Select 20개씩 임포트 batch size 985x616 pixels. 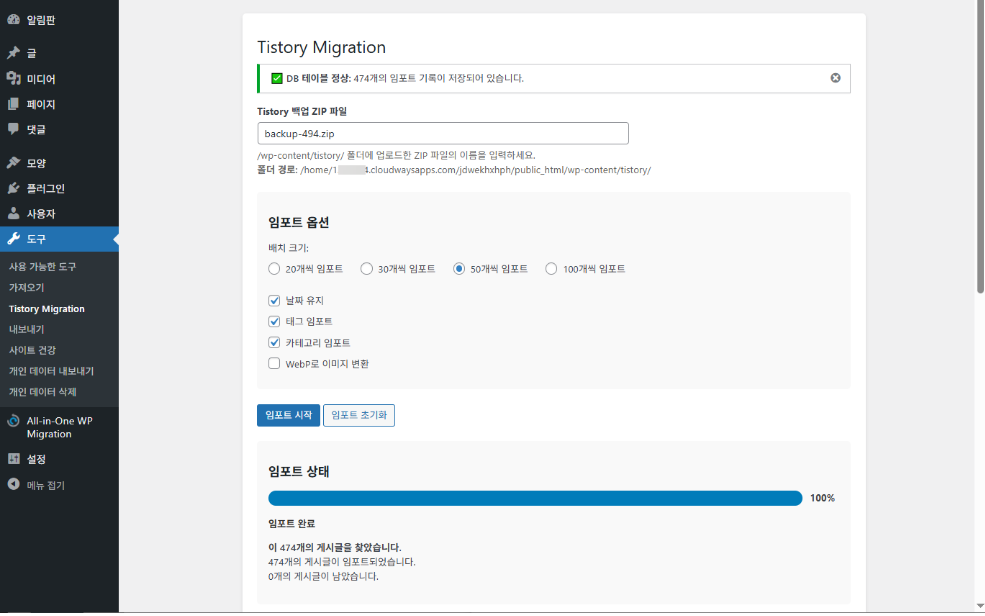click(274, 269)
